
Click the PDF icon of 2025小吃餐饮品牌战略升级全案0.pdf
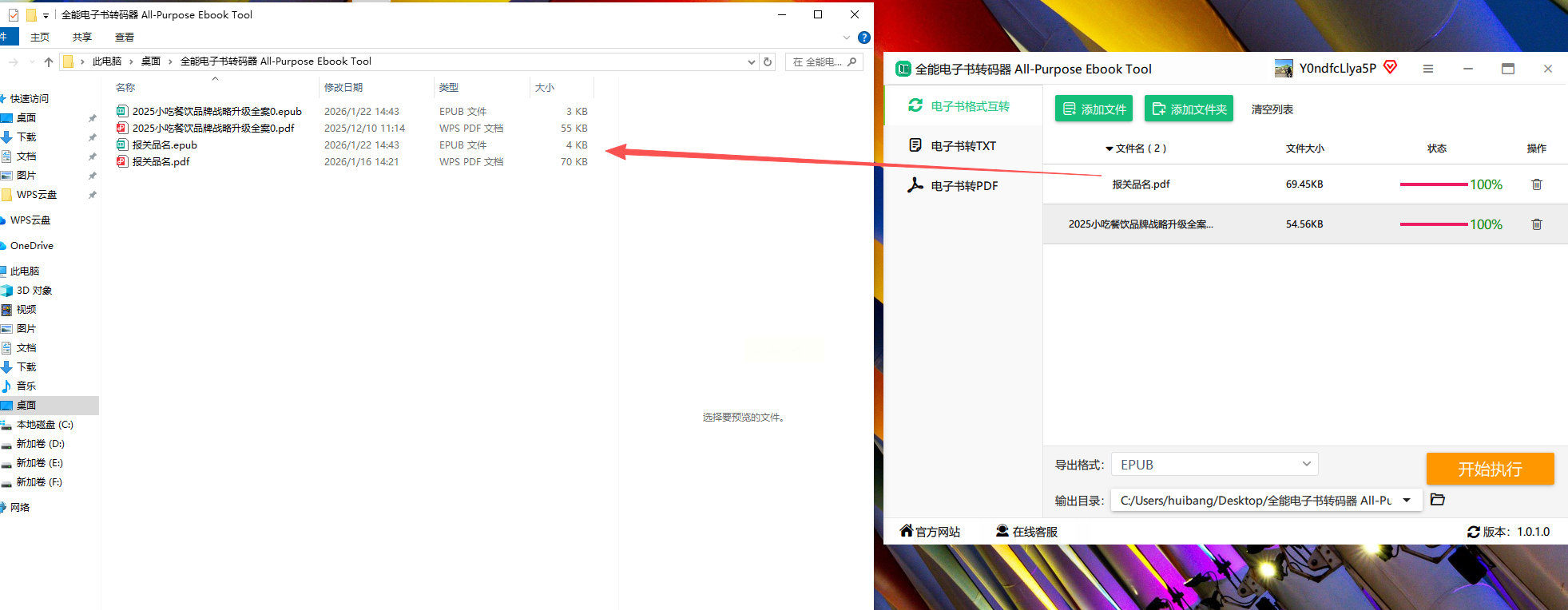[x=121, y=128]
